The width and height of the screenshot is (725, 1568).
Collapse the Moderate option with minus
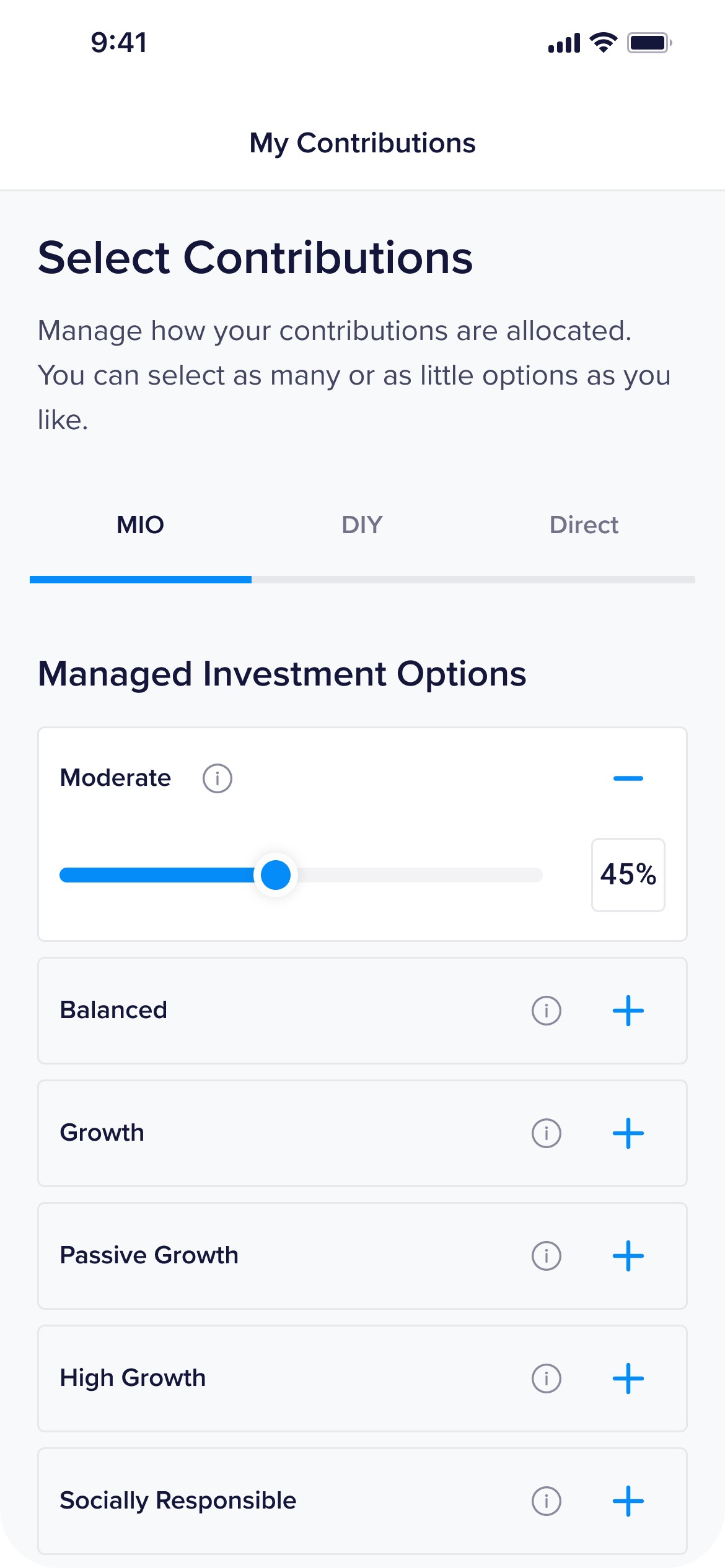click(x=628, y=778)
